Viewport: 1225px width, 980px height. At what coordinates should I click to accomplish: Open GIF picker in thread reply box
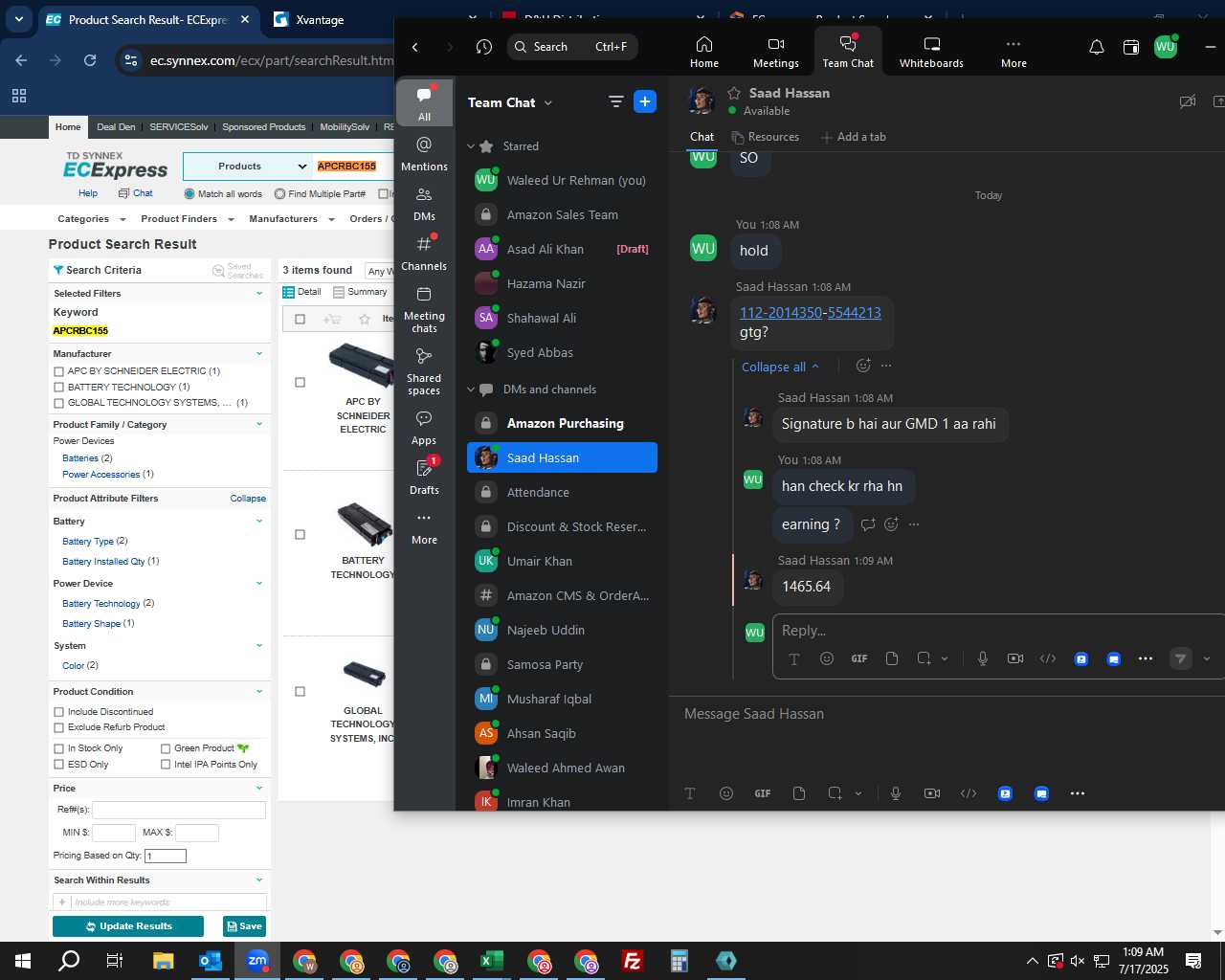pyautogui.click(x=859, y=658)
